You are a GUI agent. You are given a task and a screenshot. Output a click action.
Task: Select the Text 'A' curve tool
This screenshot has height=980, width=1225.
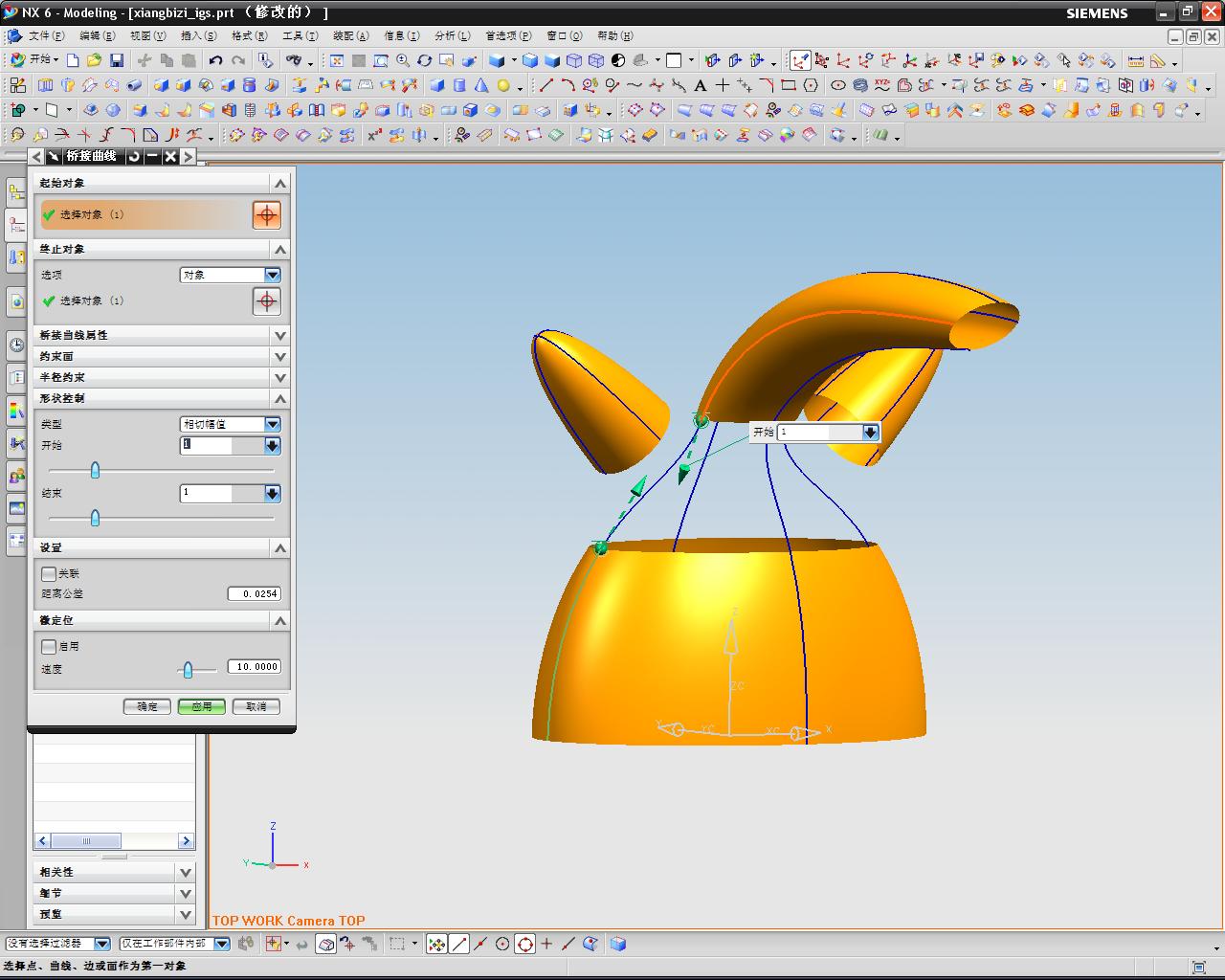pyautogui.click(x=701, y=85)
